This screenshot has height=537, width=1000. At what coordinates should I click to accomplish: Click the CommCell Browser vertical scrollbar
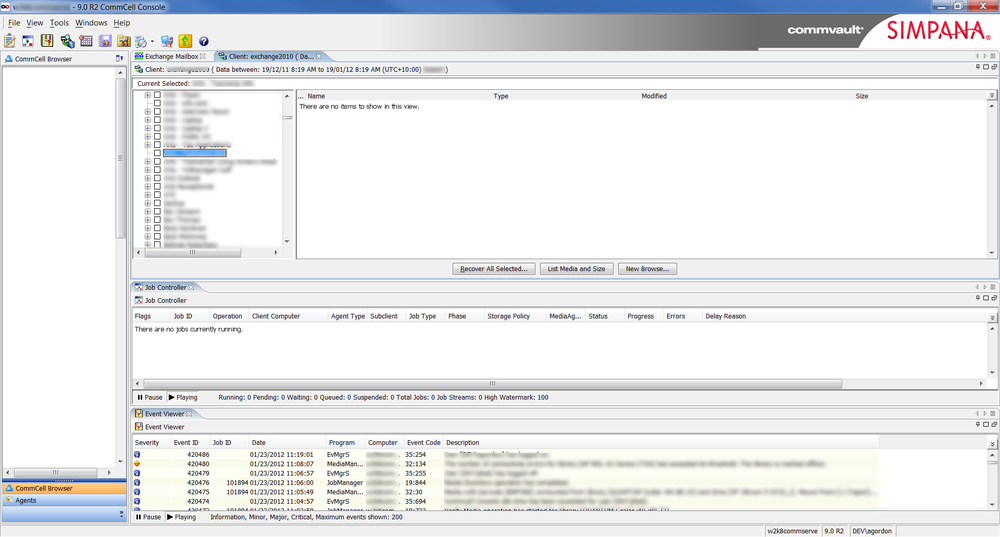click(120, 158)
